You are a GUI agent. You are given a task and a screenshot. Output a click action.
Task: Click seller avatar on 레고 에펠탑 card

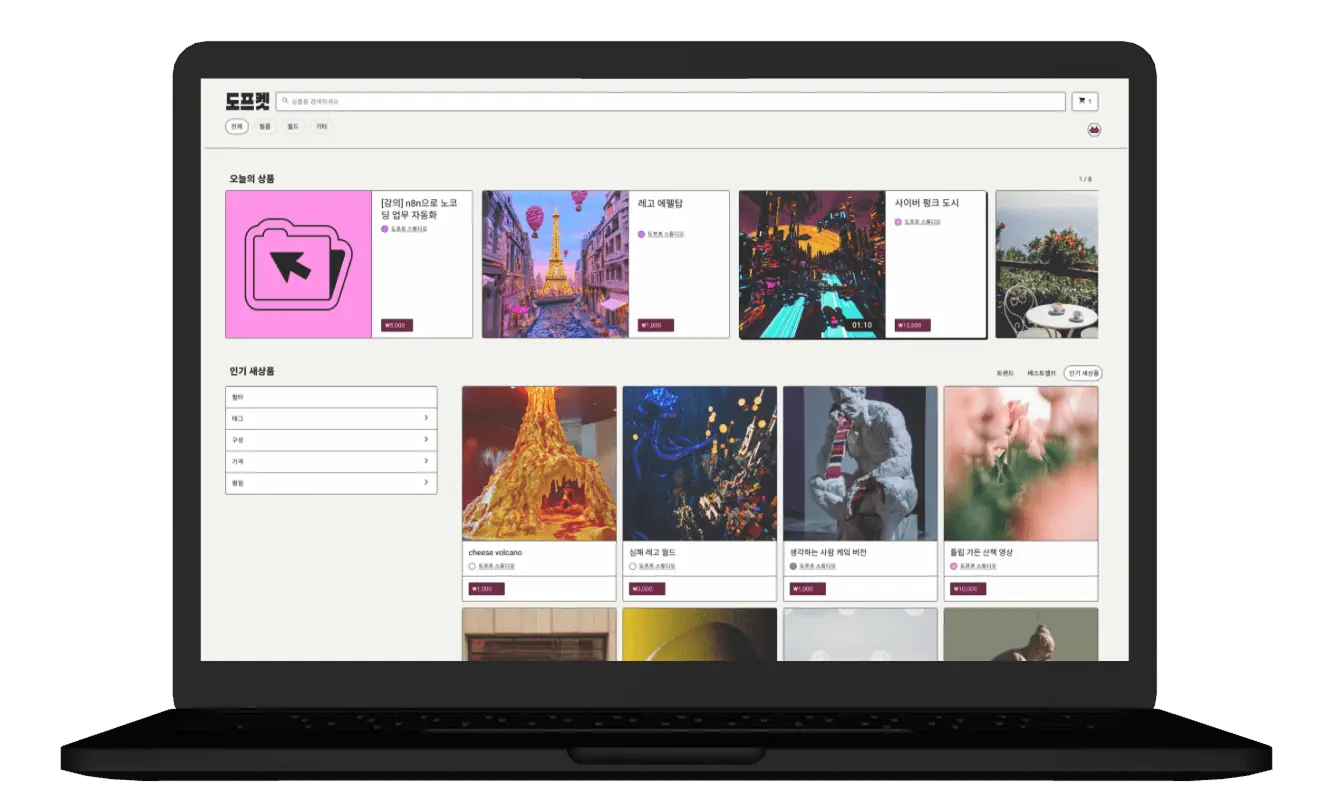pos(641,234)
